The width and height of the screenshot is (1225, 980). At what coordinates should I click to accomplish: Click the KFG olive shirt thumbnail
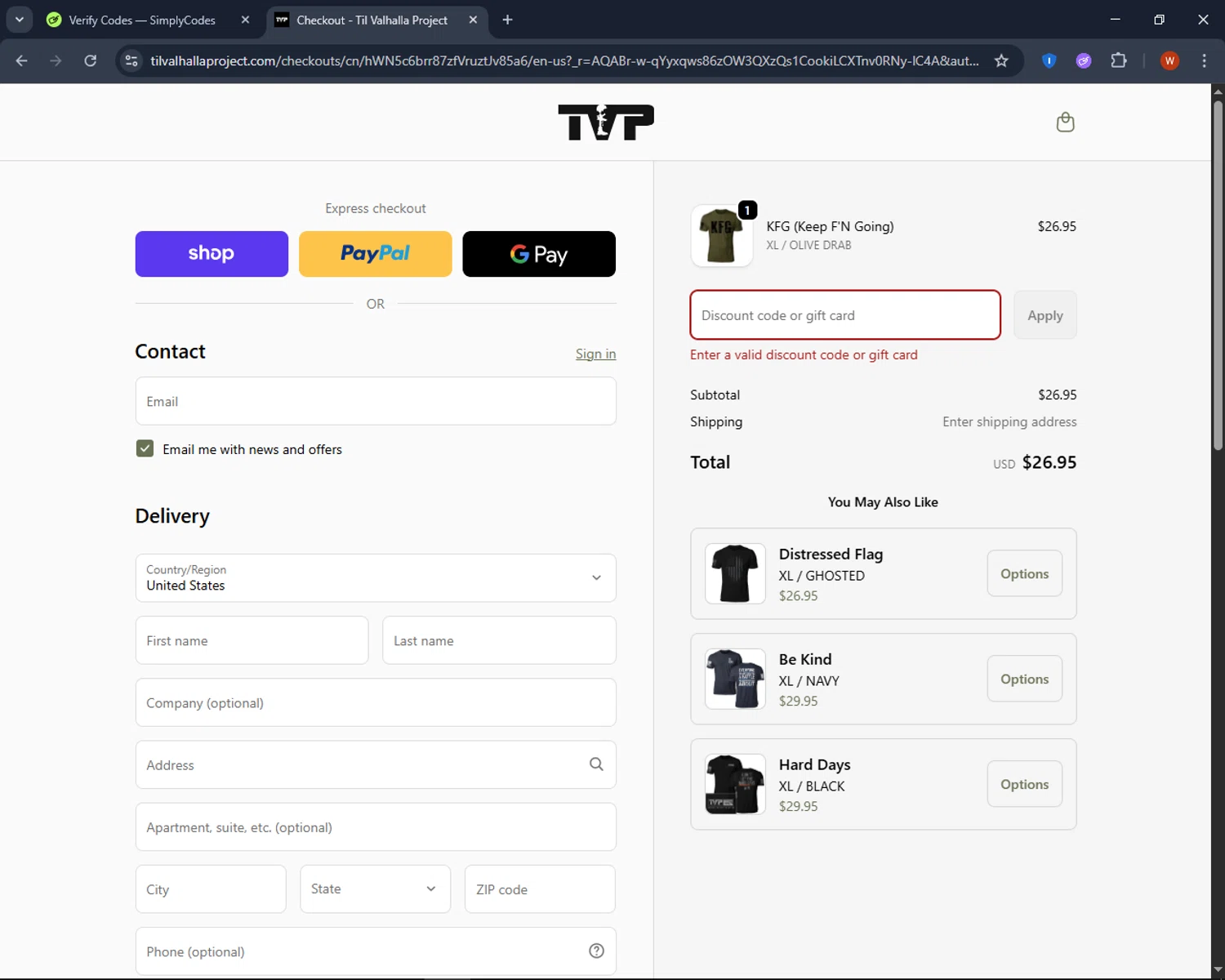722,236
